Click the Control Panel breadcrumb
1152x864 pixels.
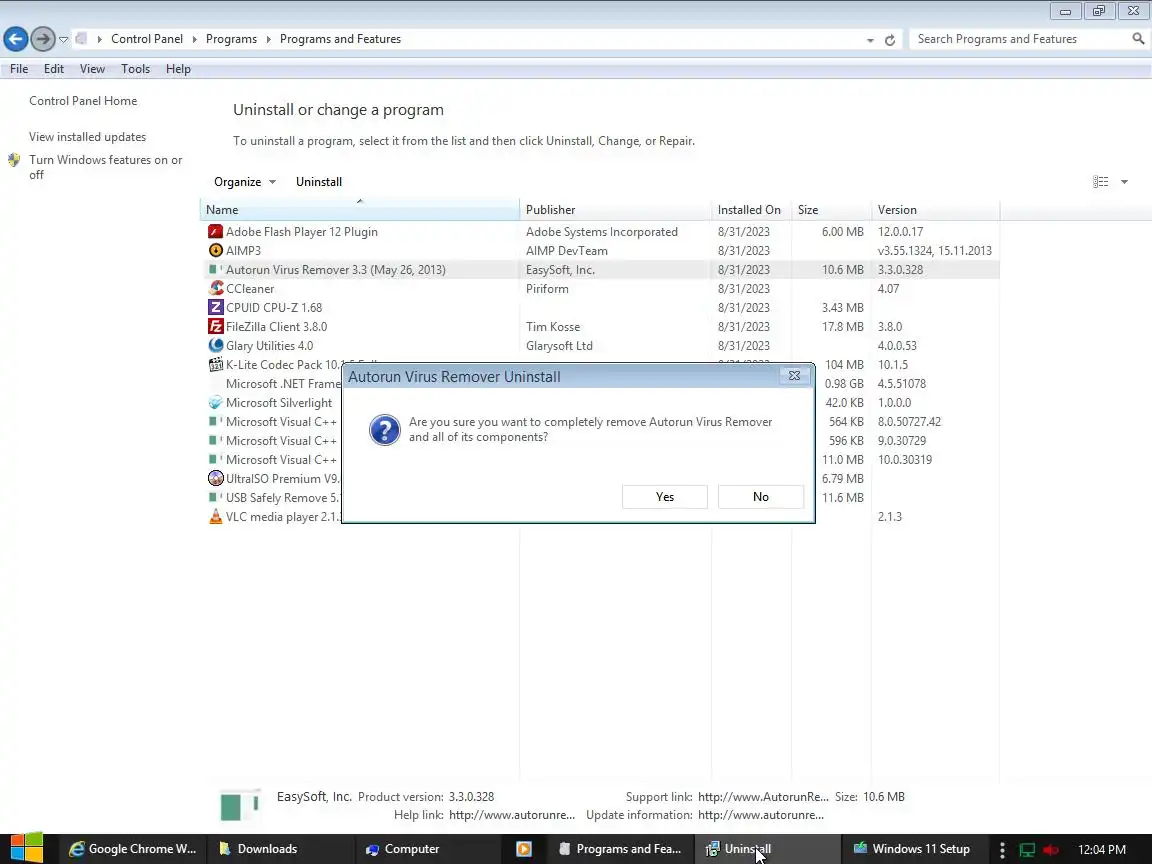tap(147, 39)
